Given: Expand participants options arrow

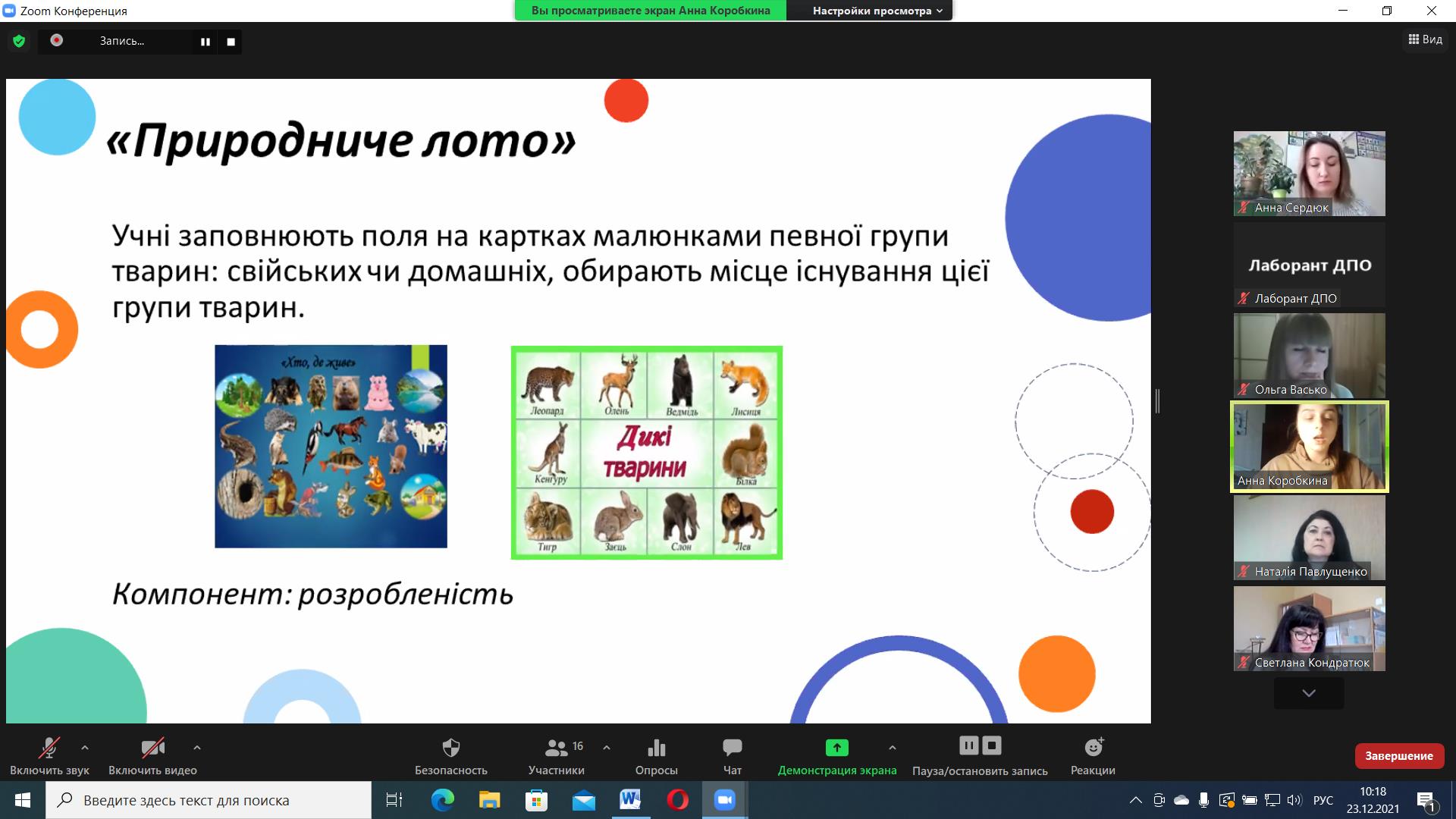Looking at the screenshot, I should [607, 748].
